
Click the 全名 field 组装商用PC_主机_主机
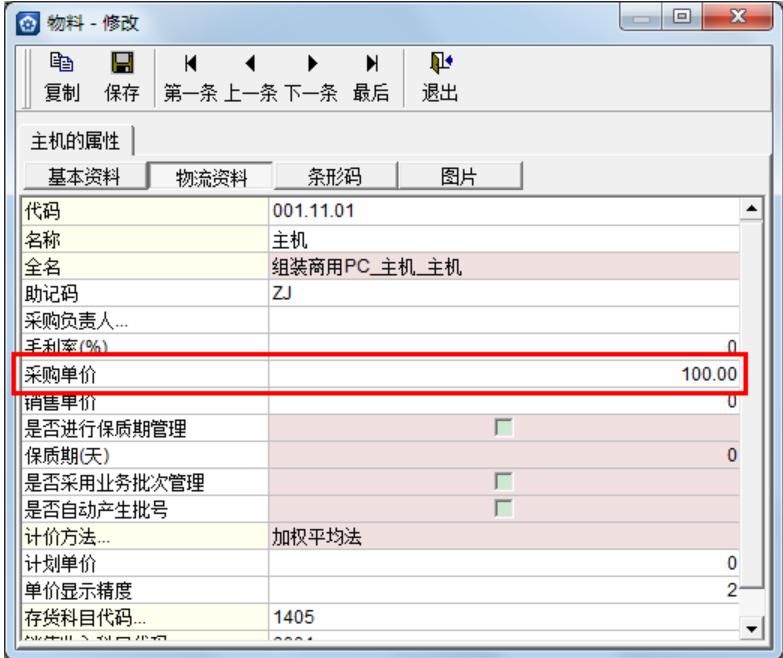tap(504, 266)
